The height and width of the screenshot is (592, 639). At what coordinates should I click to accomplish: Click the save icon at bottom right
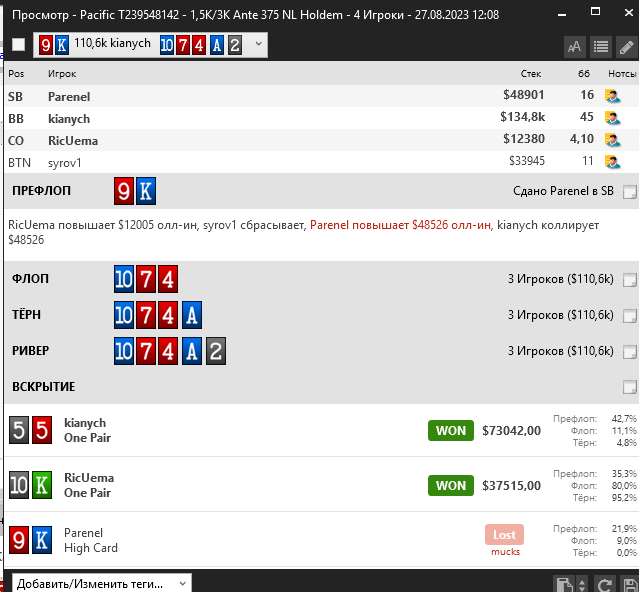pos(629,584)
